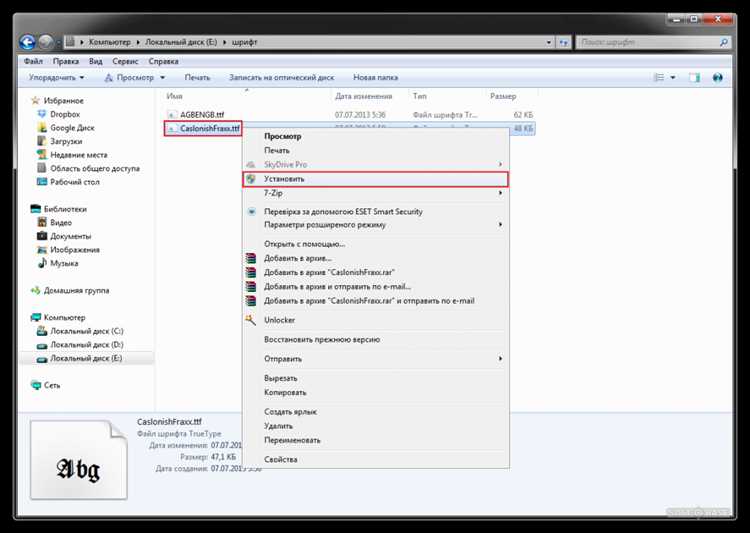Click the ESET Smart Security scan icon
The image size is (750, 533).
[x=251, y=212]
